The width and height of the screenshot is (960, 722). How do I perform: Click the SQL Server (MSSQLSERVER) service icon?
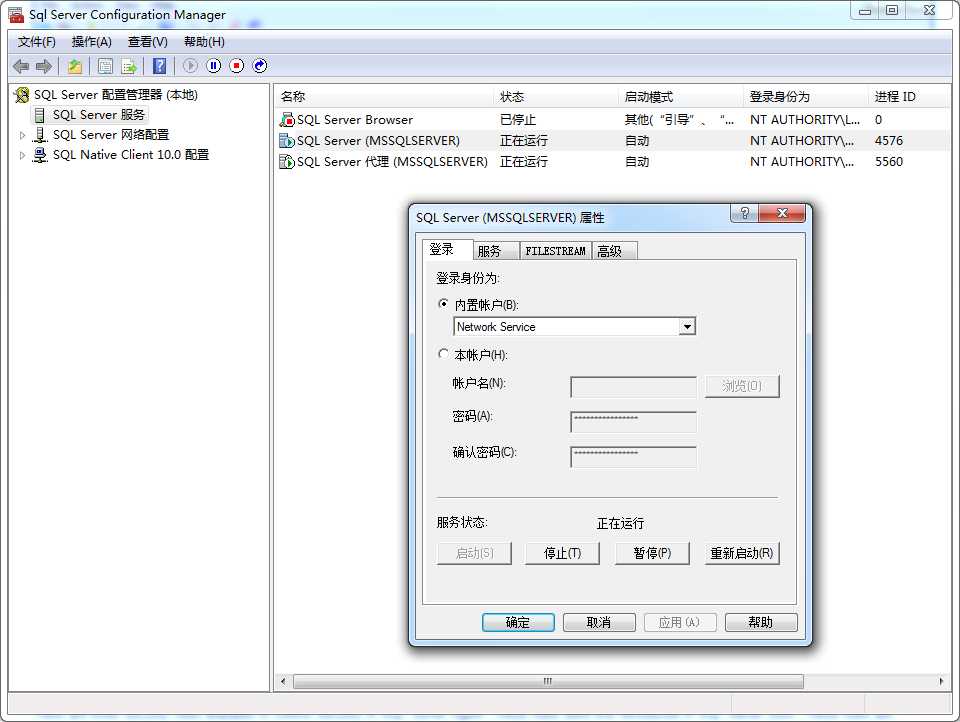tap(287, 141)
